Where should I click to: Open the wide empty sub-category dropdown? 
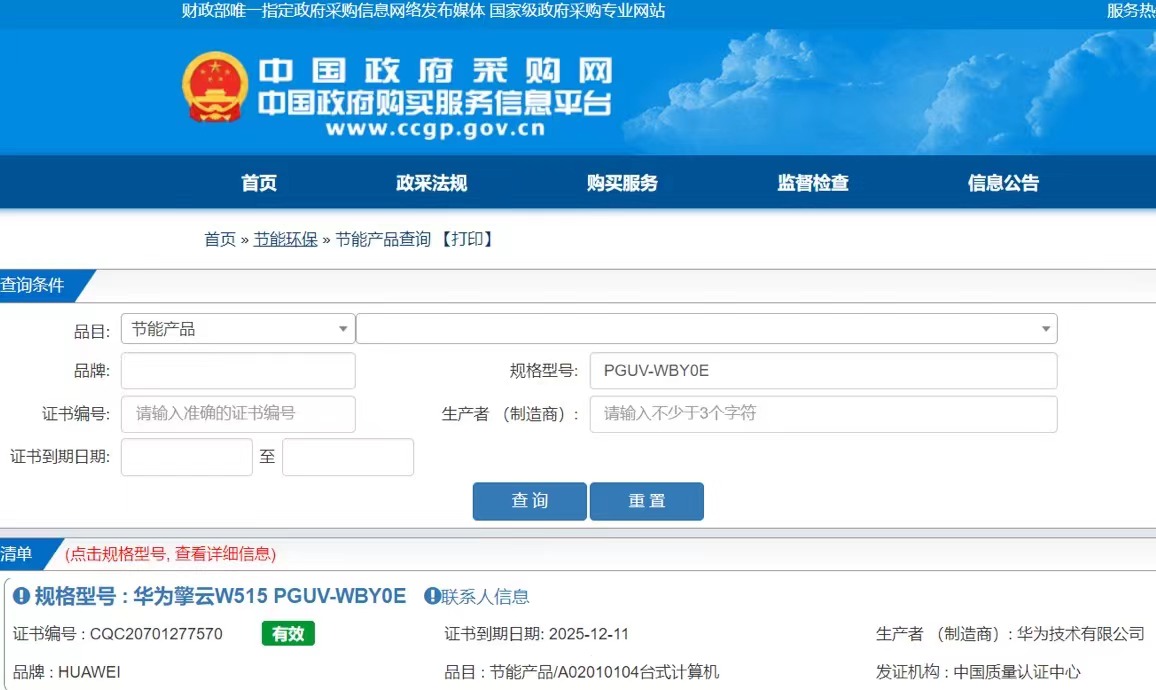click(x=706, y=329)
